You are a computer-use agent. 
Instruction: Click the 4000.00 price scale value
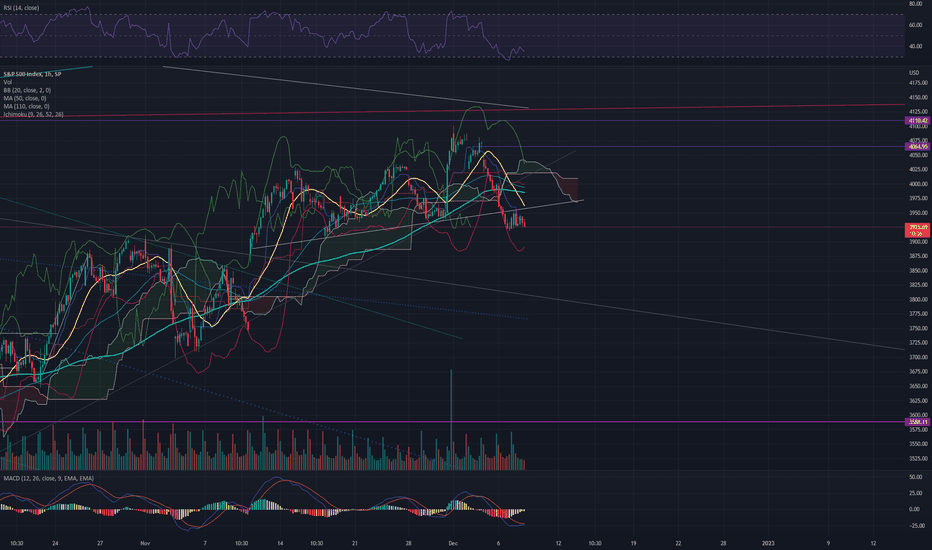[918, 184]
